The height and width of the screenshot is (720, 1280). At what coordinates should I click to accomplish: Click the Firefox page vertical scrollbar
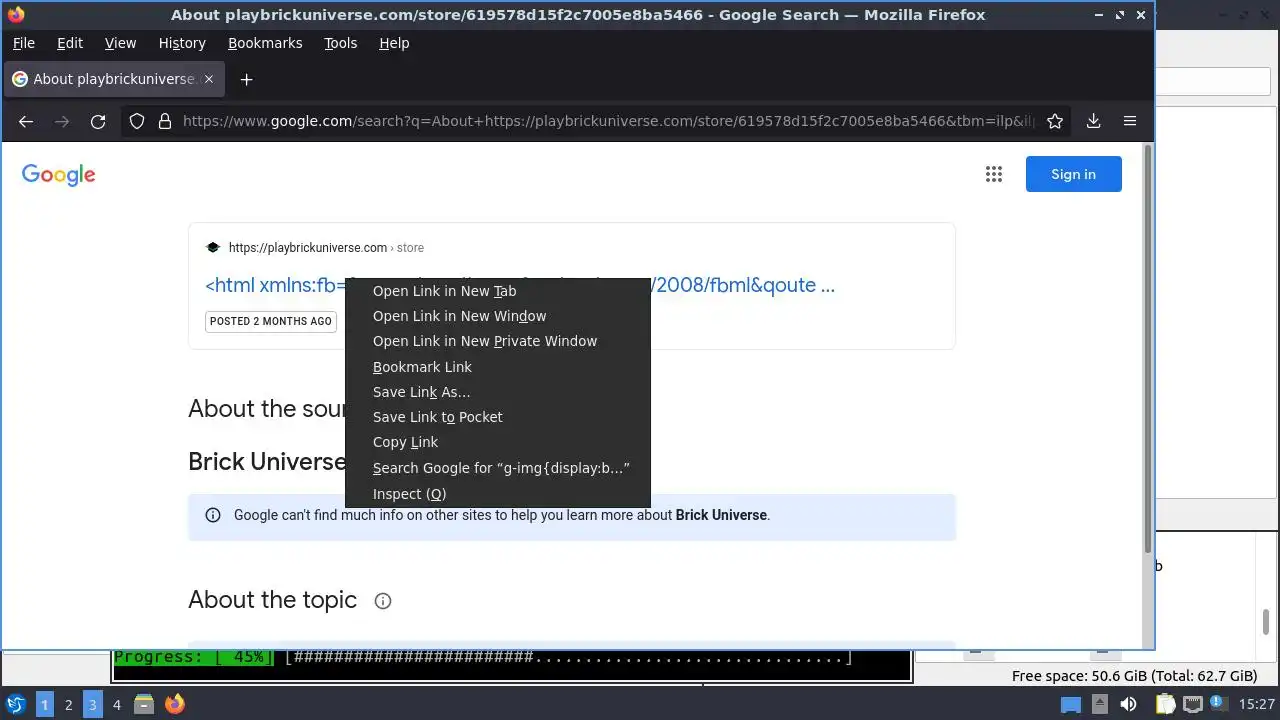(1147, 350)
